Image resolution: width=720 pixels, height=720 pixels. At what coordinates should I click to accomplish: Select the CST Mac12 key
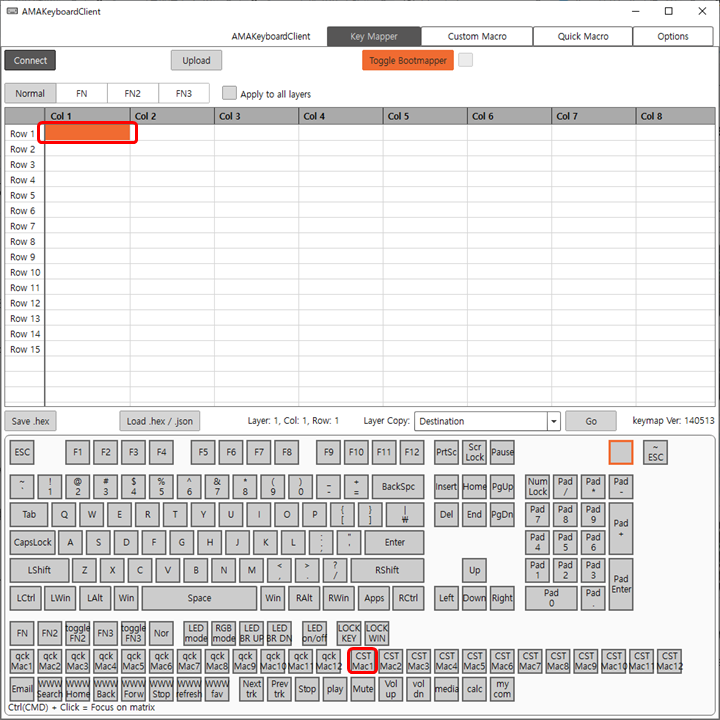[x=669, y=661]
